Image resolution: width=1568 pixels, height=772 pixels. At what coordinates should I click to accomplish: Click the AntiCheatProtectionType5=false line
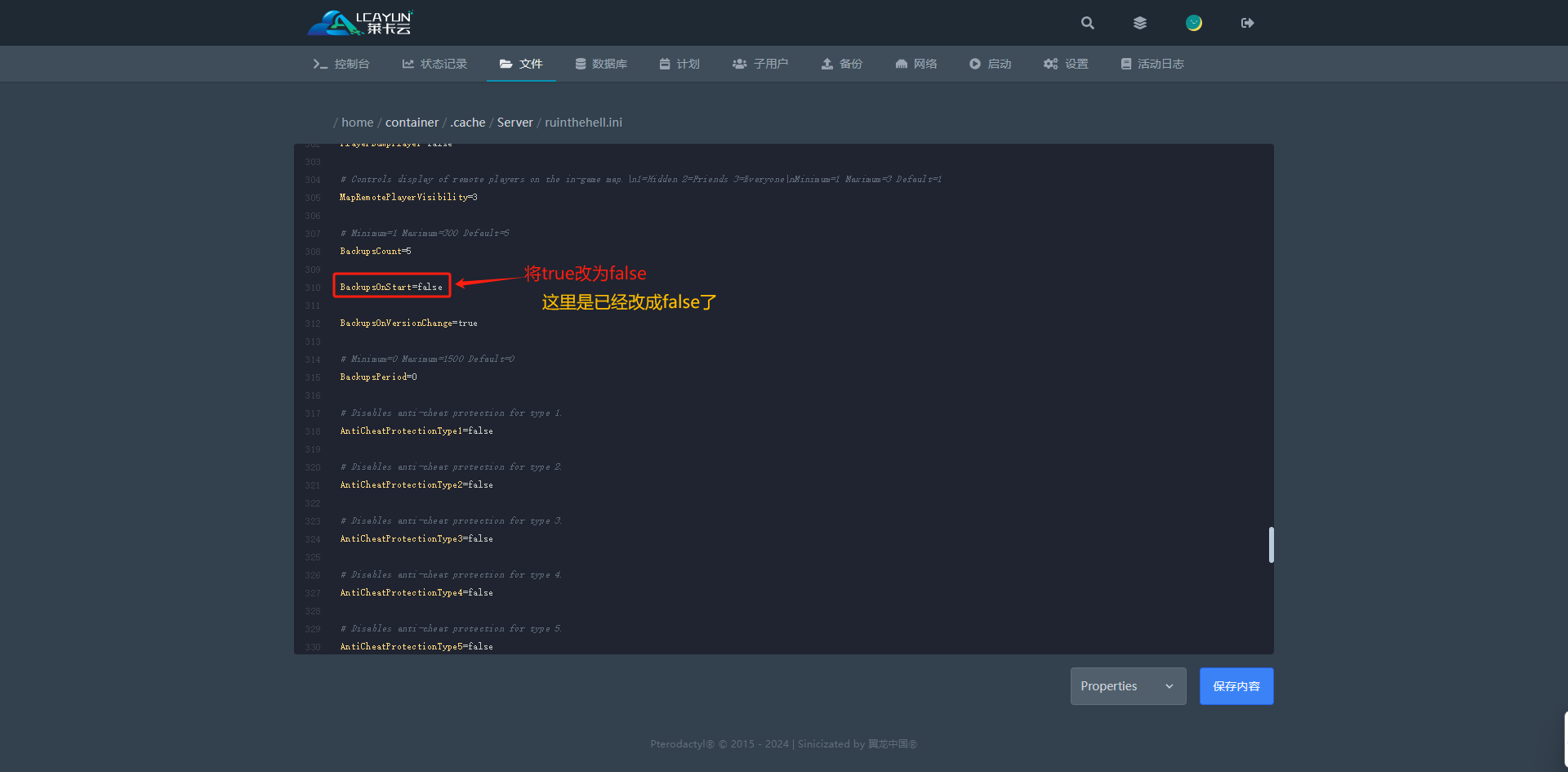coord(416,647)
